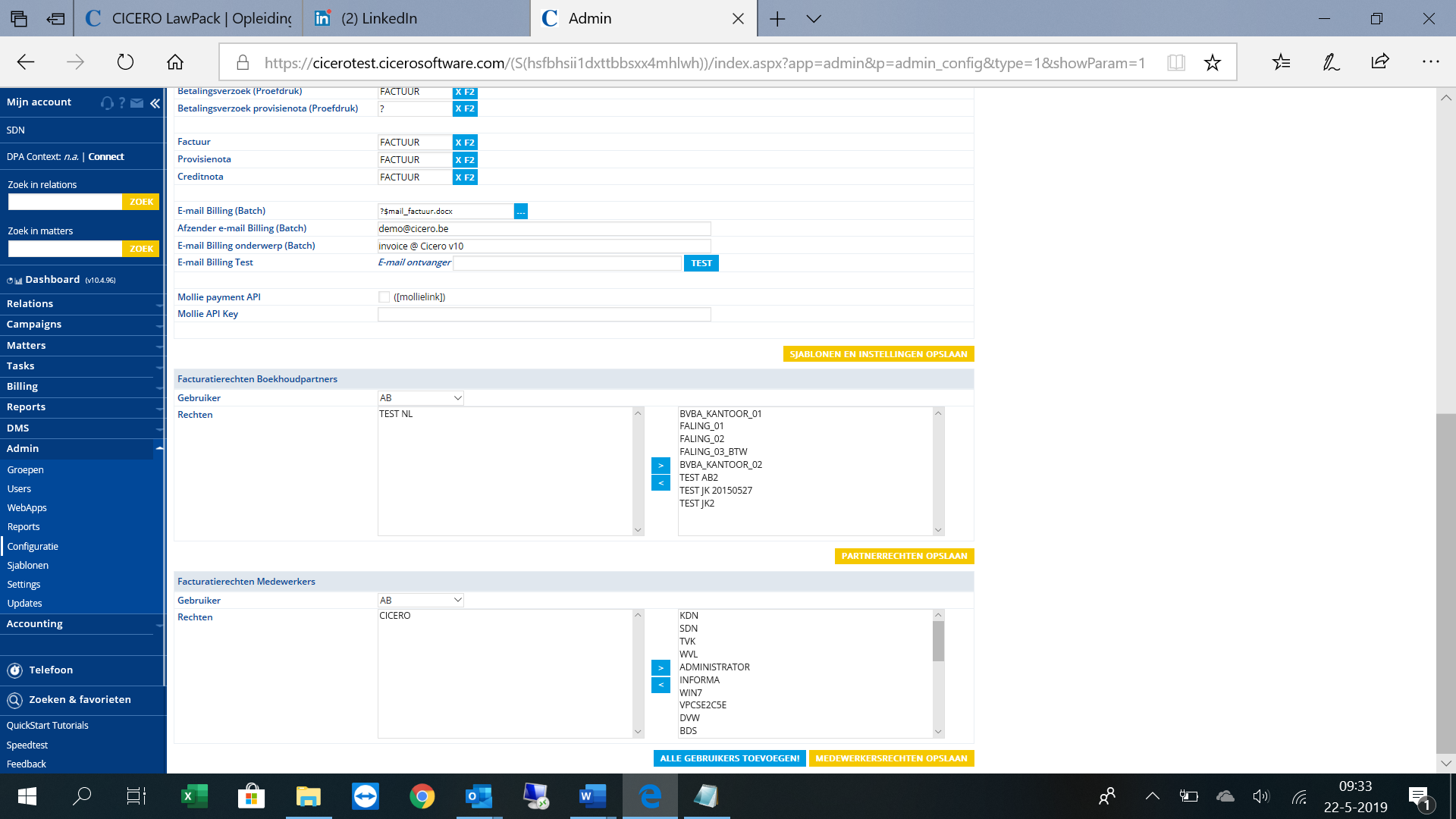Open reading view book icon
This screenshot has width=1456, height=819.
click(x=1176, y=62)
